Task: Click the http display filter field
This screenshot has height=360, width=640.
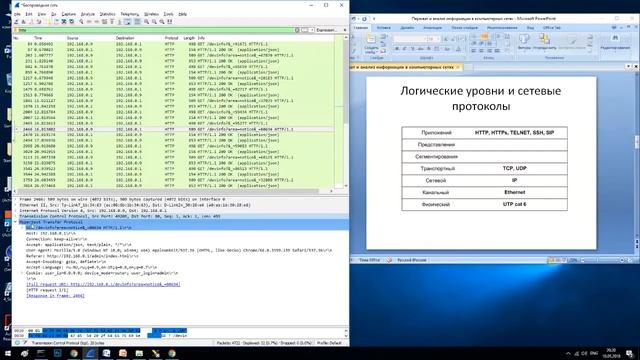Action: tap(155, 30)
